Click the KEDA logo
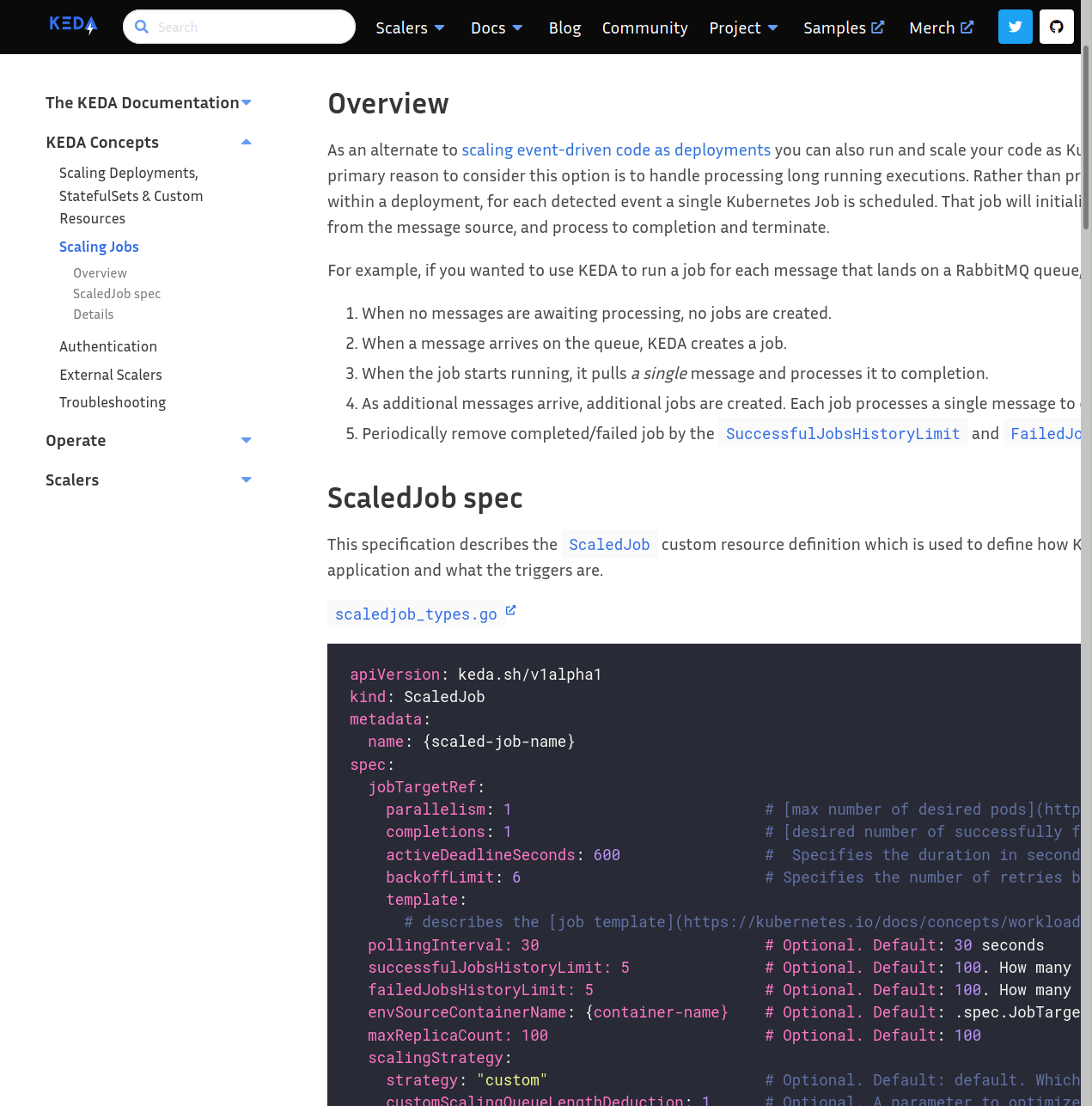The width and height of the screenshot is (1092, 1106). click(73, 24)
